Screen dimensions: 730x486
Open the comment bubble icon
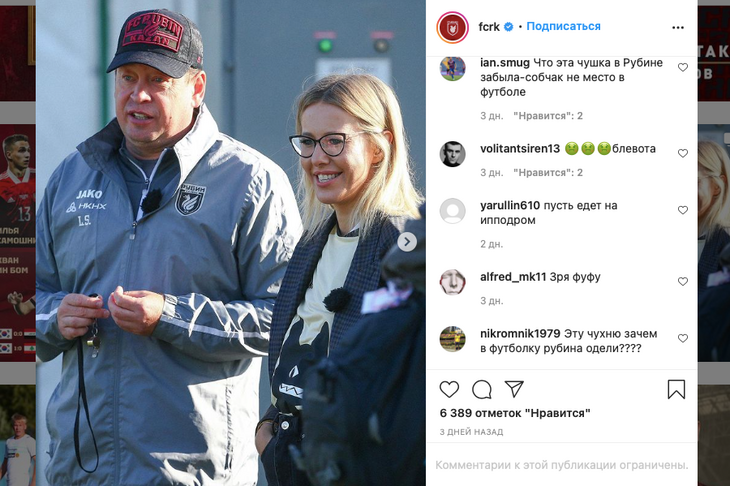[x=482, y=389]
